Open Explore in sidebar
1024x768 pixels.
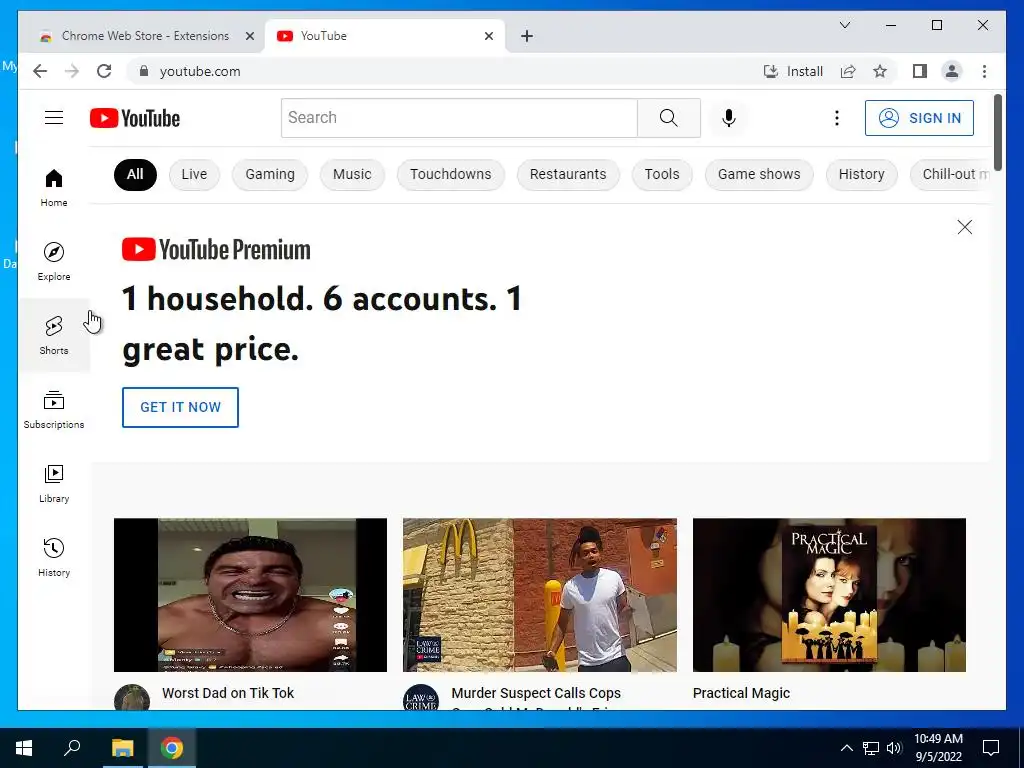[54, 261]
